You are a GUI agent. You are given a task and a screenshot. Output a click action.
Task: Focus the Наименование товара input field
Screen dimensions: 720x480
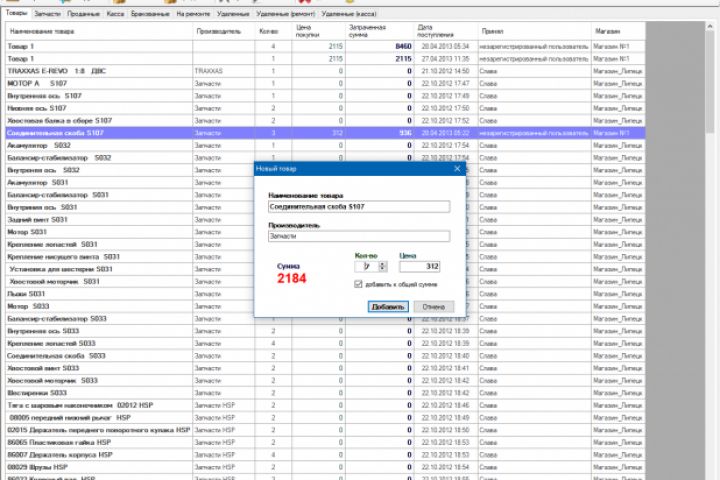pyautogui.click(x=359, y=207)
